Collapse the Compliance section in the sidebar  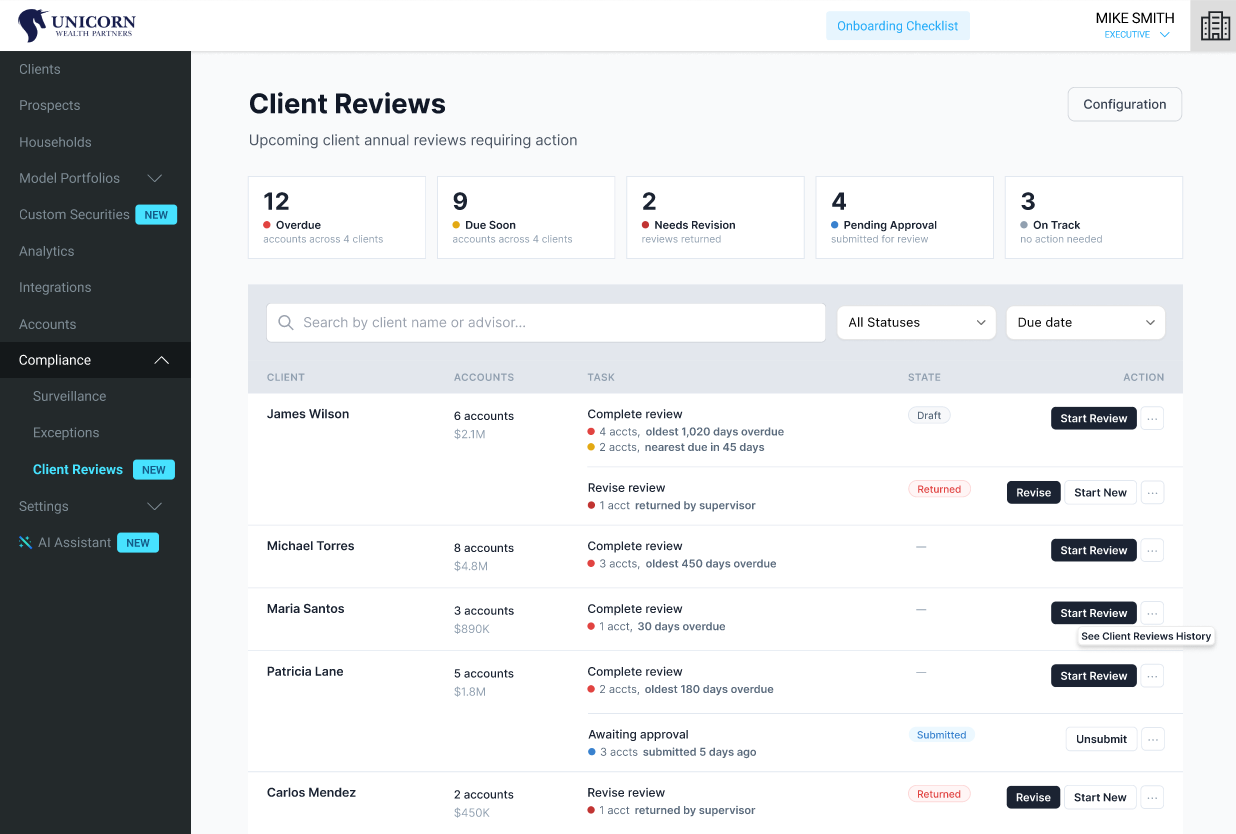(88, 360)
